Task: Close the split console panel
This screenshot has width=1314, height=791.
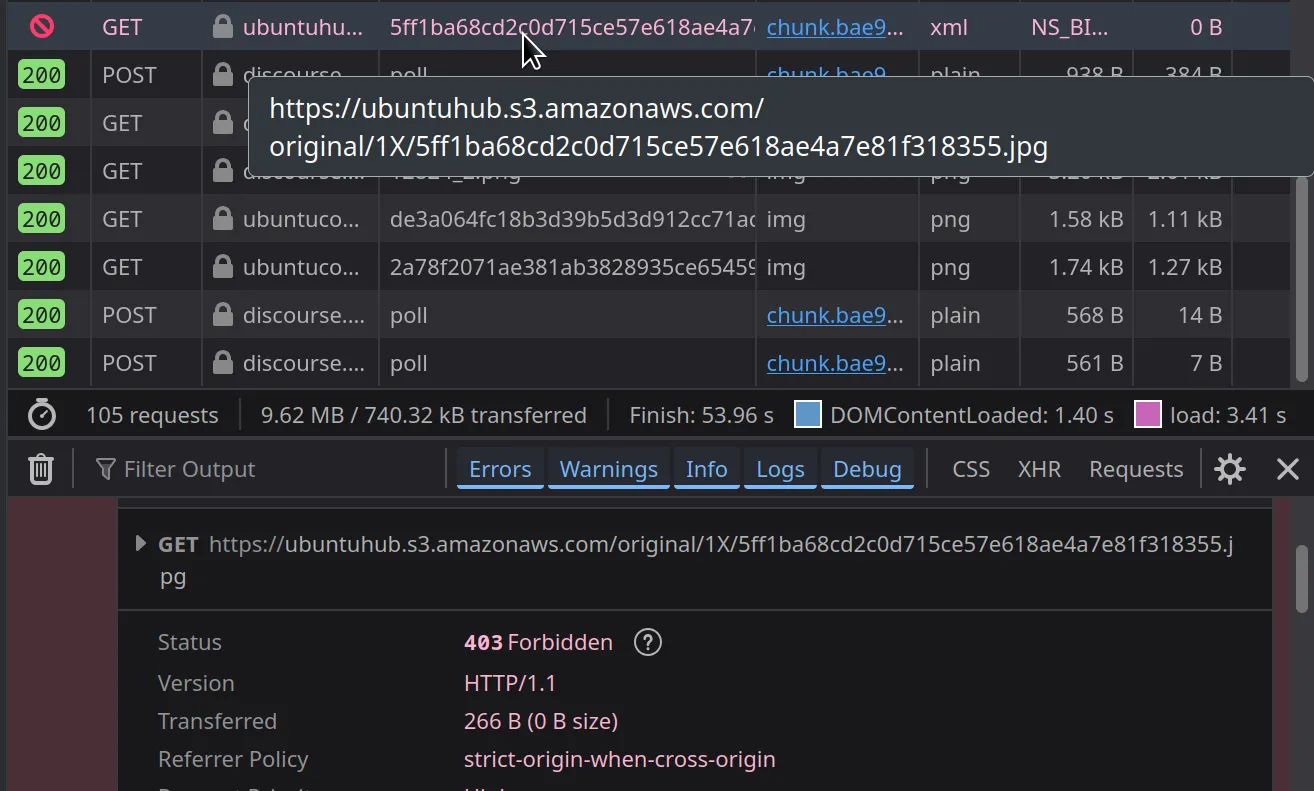Action: pyautogui.click(x=1287, y=469)
